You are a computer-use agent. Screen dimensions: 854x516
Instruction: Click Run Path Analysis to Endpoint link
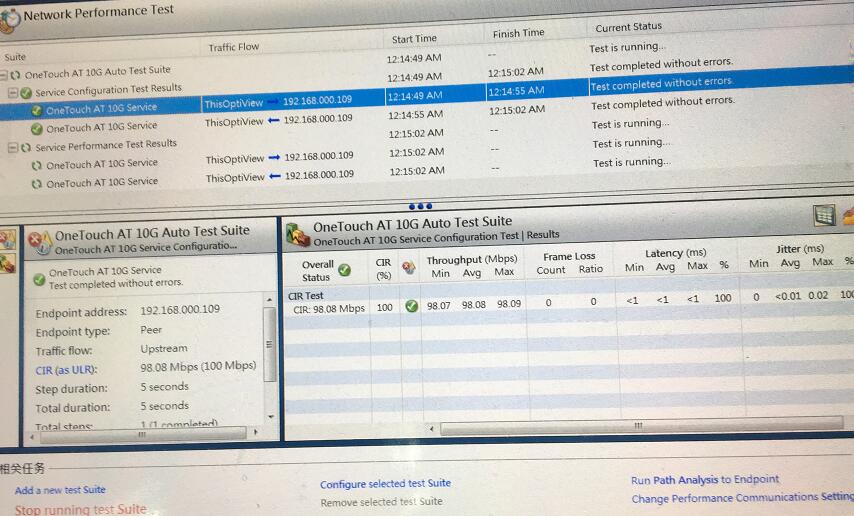coord(704,480)
